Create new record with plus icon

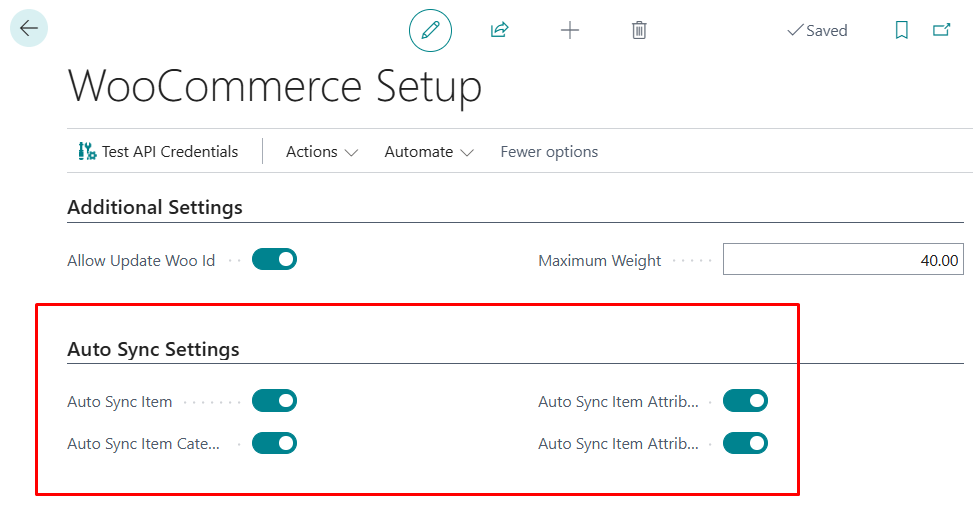click(x=570, y=30)
